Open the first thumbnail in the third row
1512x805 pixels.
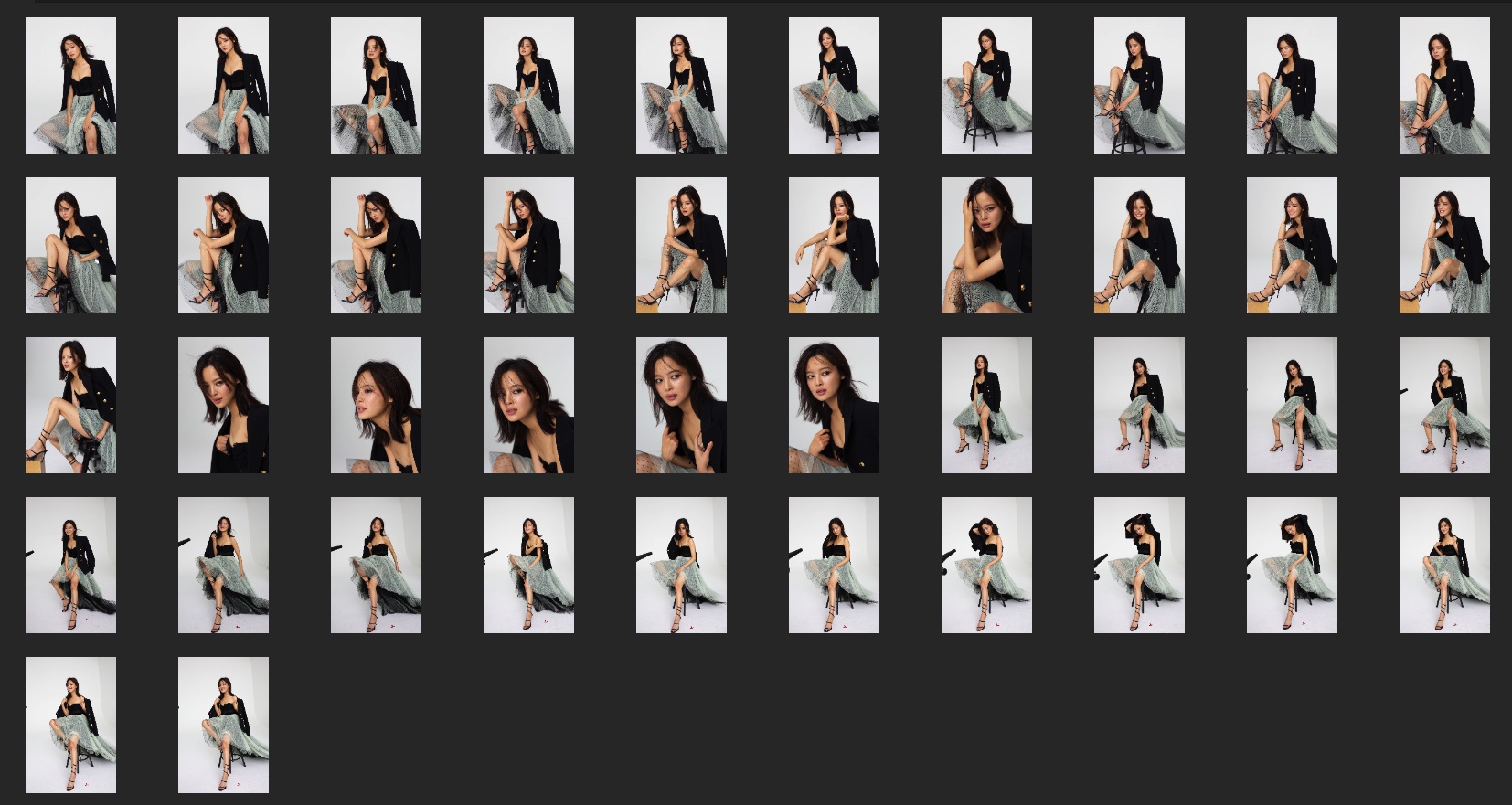coord(70,405)
